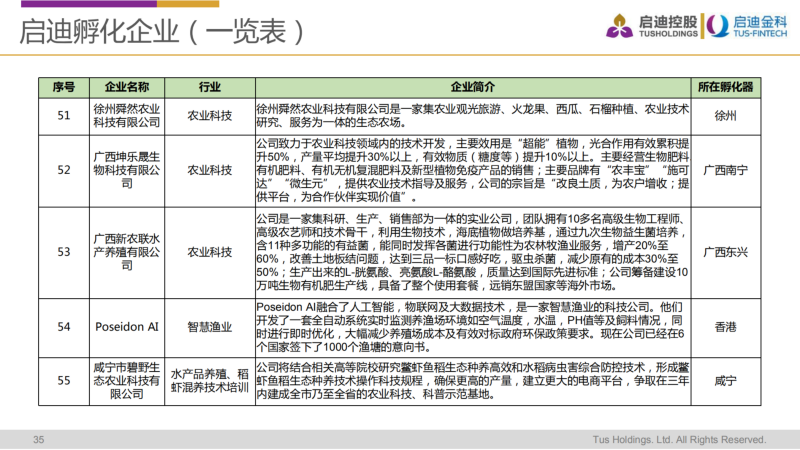Click the company description in row 55
This screenshot has width=800, height=450.
click(x=473, y=381)
